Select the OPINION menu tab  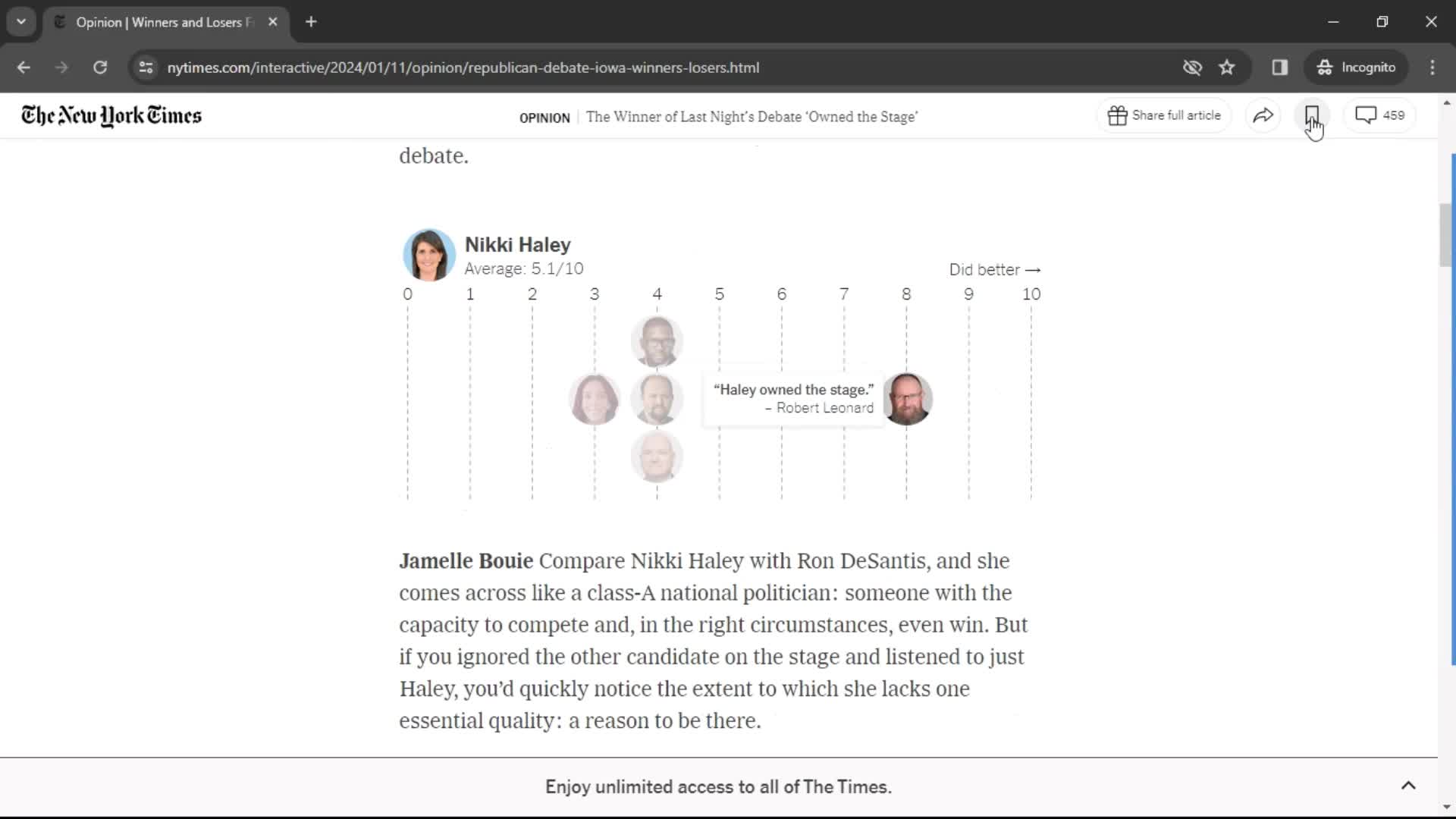(544, 117)
